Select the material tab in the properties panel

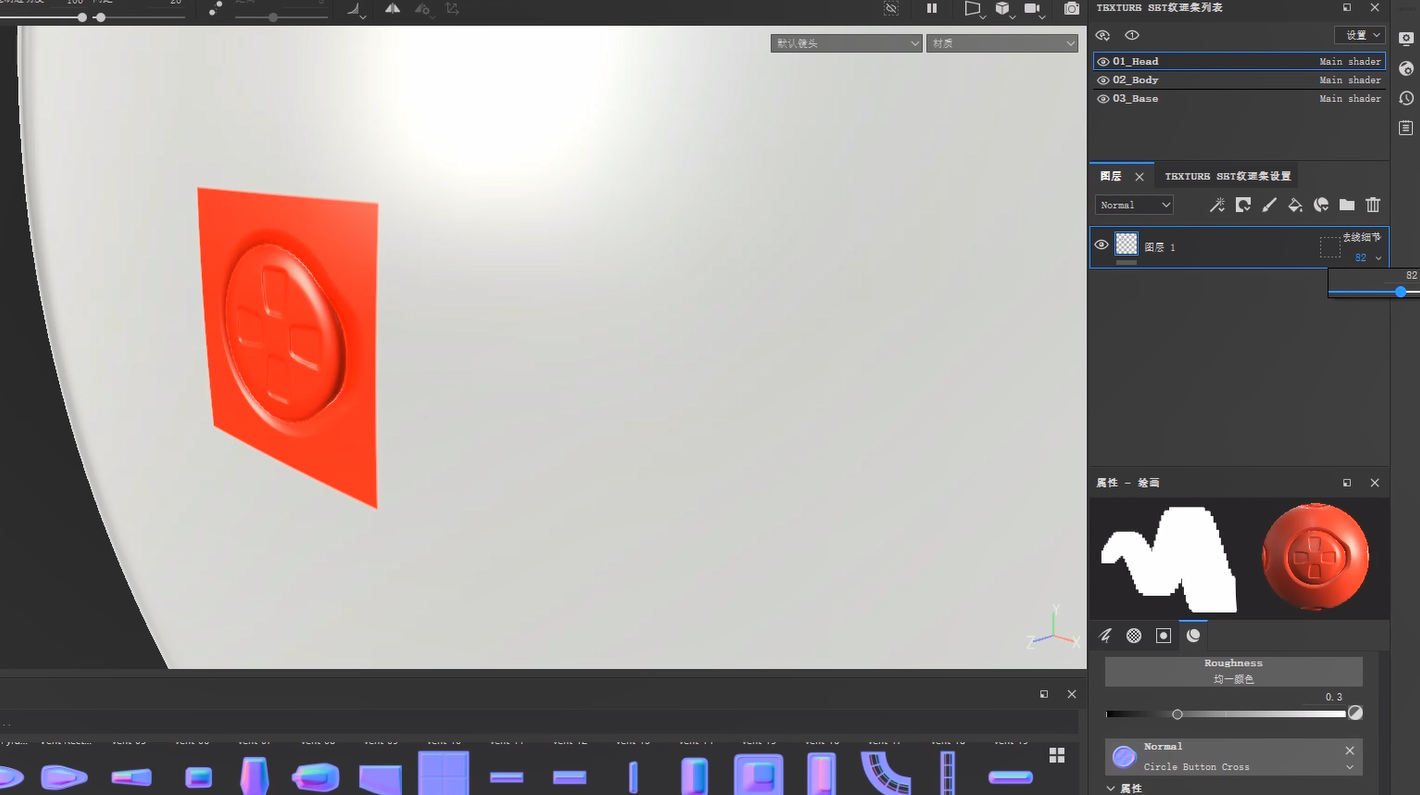click(1193, 636)
